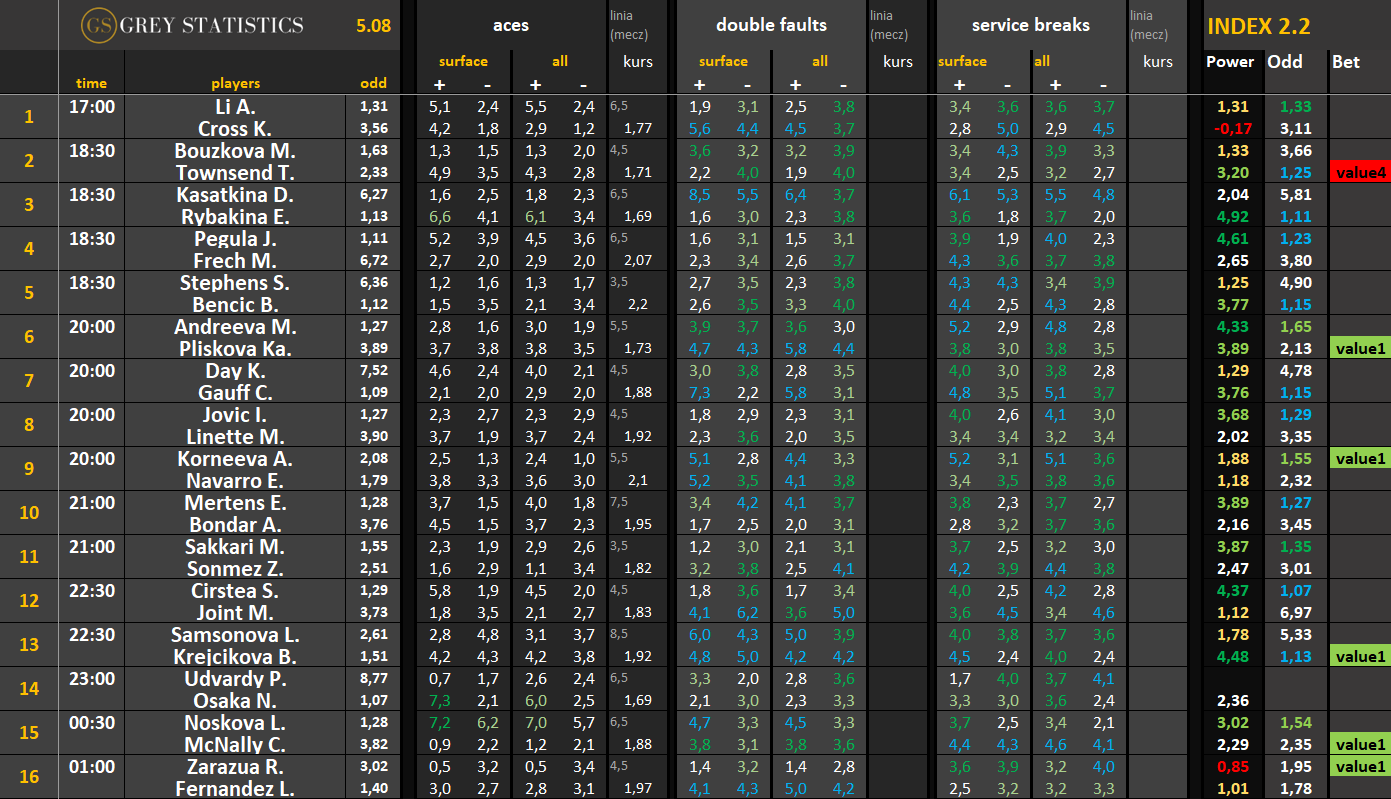
Task: Select player Bouzkova M.
Action: point(235,150)
